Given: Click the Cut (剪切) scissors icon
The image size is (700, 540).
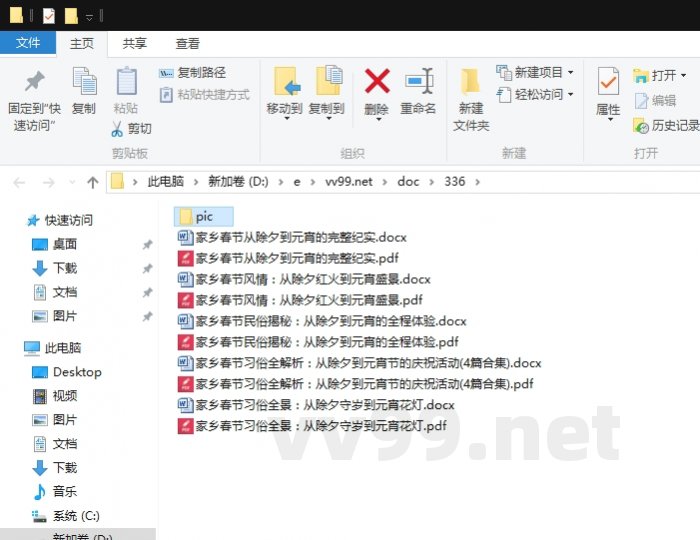Looking at the screenshot, I should (x=117, y=129).
